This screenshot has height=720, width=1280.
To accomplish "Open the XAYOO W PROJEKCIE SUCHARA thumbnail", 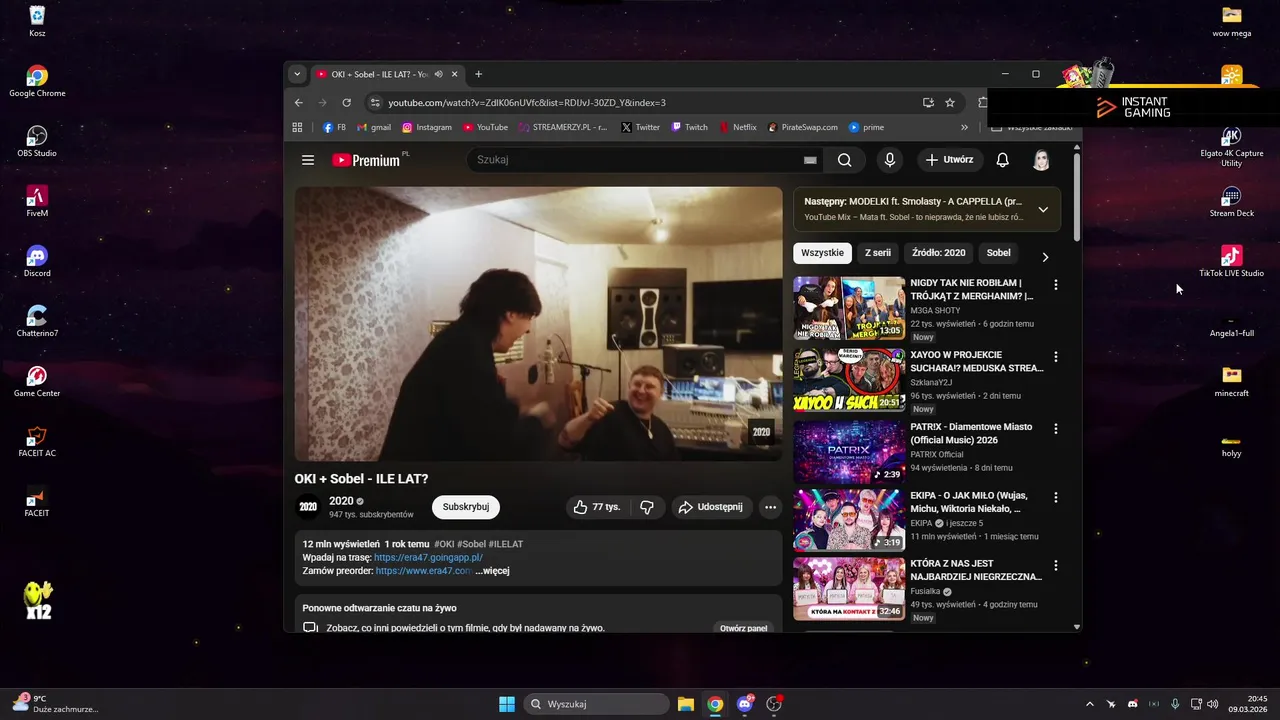I will (x=849, y=380).
